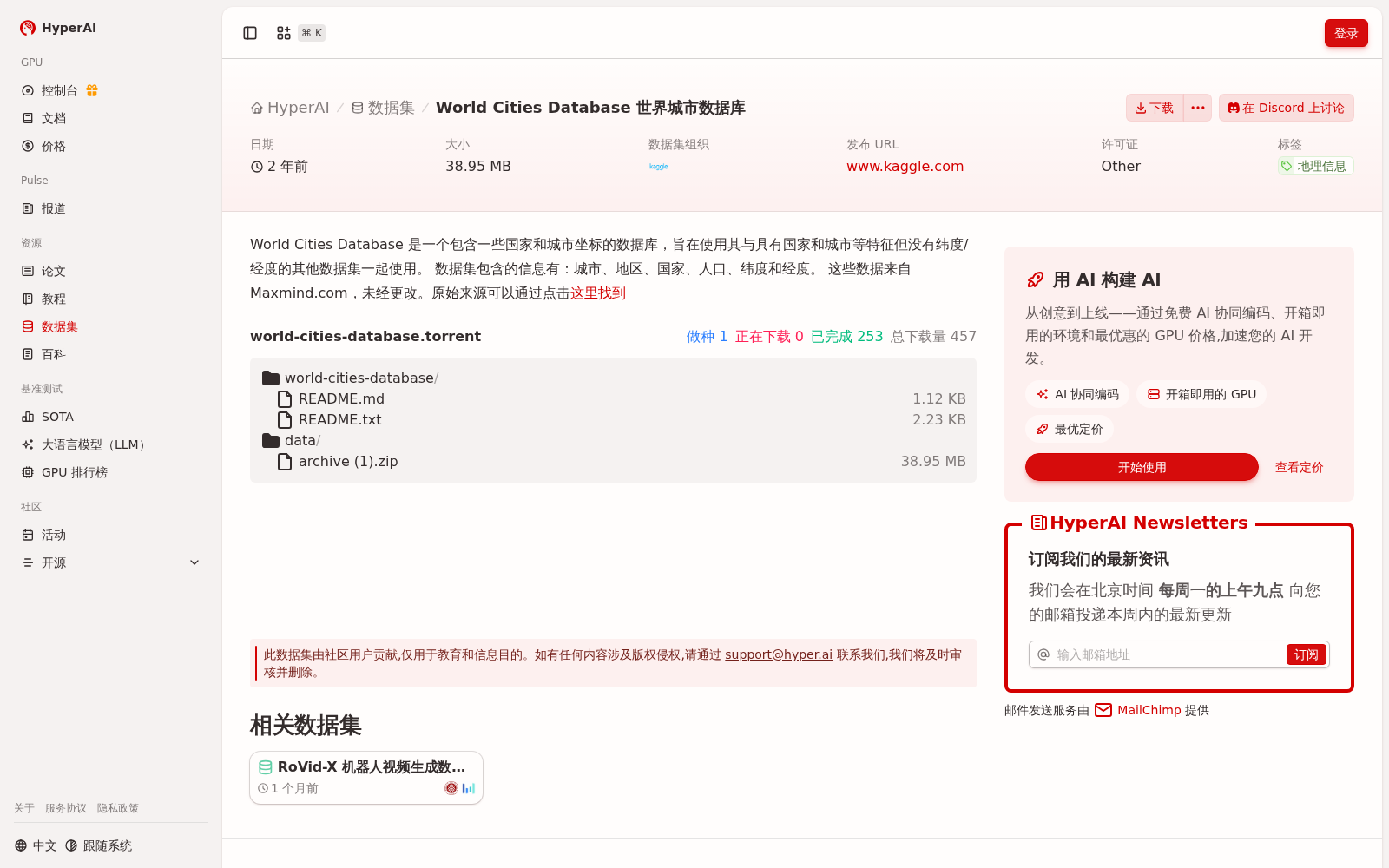Go to the 数据集 breadcrumb
The width and height of the screenshot is (1389, 868).
[383, 108]
